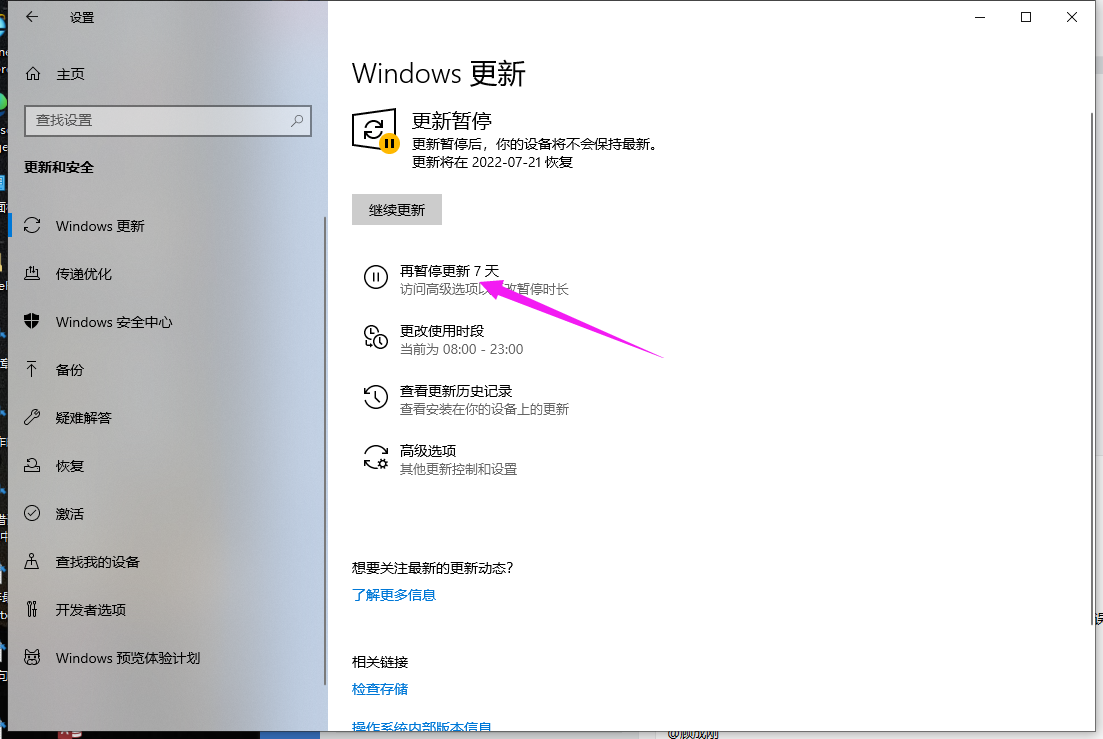Image resolution: width=1103 pixels, height=739 pixels.
Task: Open the 备份 settings page
Action: point(166,369)
